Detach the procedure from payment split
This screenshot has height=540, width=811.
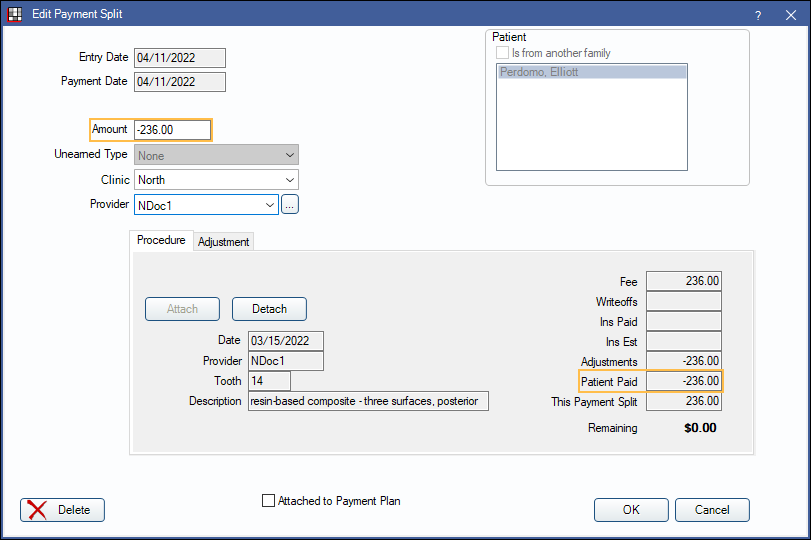pyautogui.click(x=269, y=309)
